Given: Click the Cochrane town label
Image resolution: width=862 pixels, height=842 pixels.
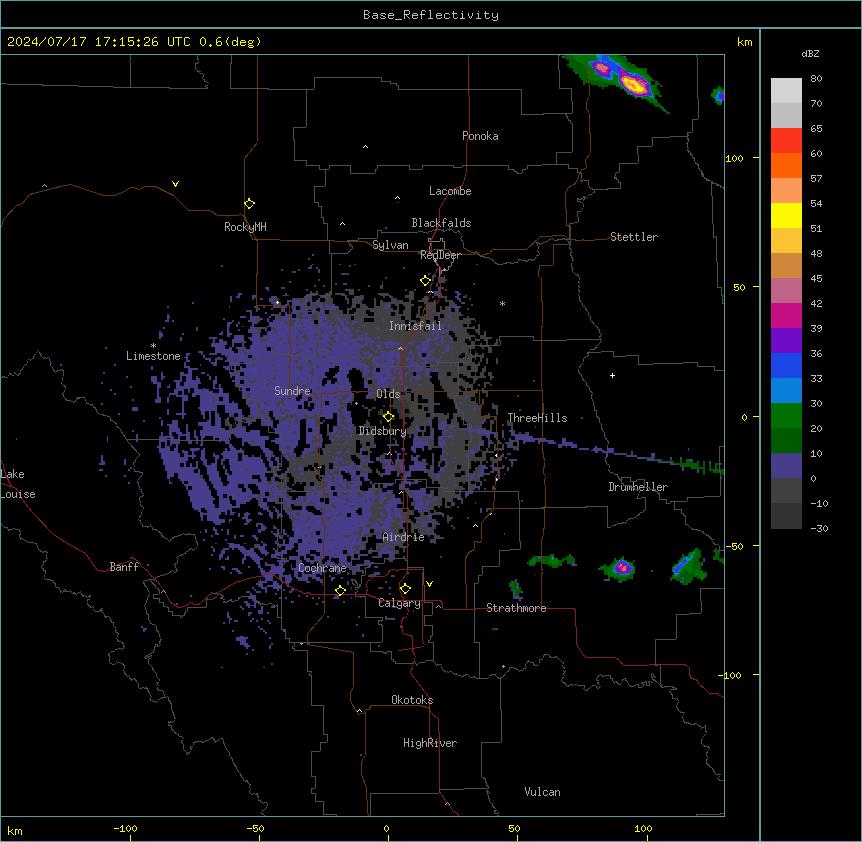Looking at the screenshot, I should point(322,568).
